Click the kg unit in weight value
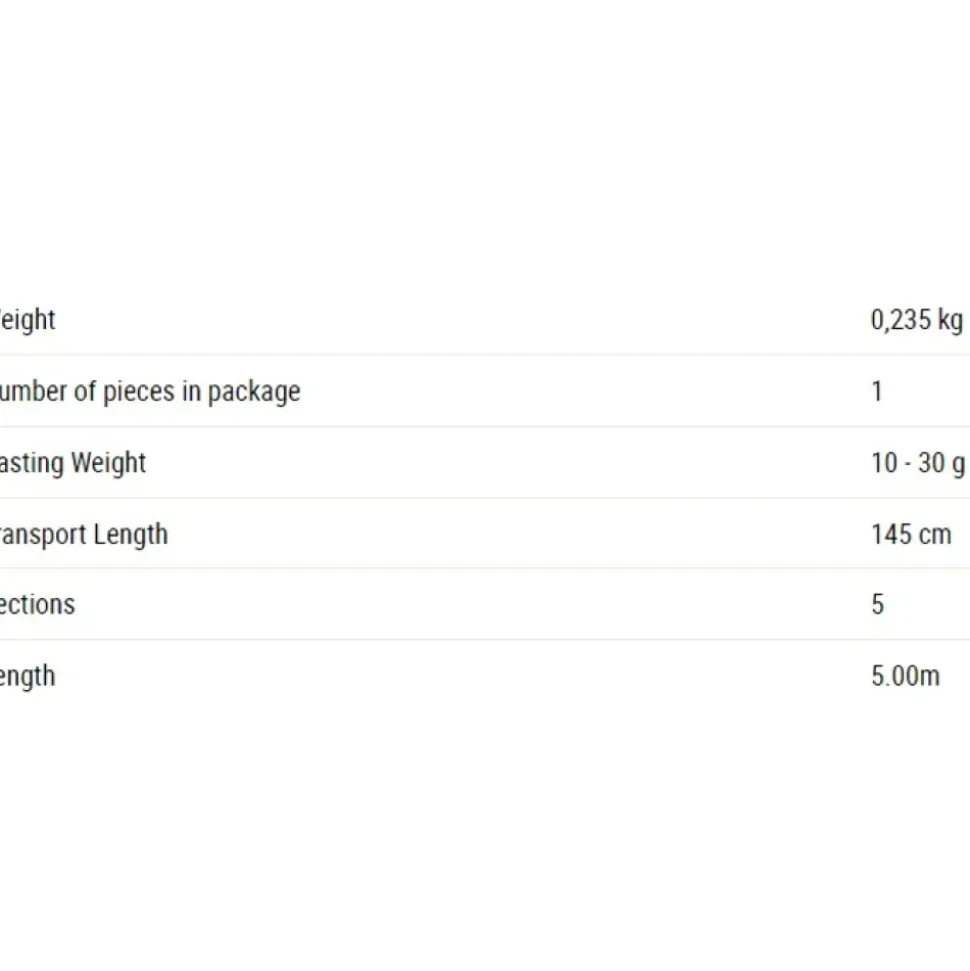 pos(950,321)
